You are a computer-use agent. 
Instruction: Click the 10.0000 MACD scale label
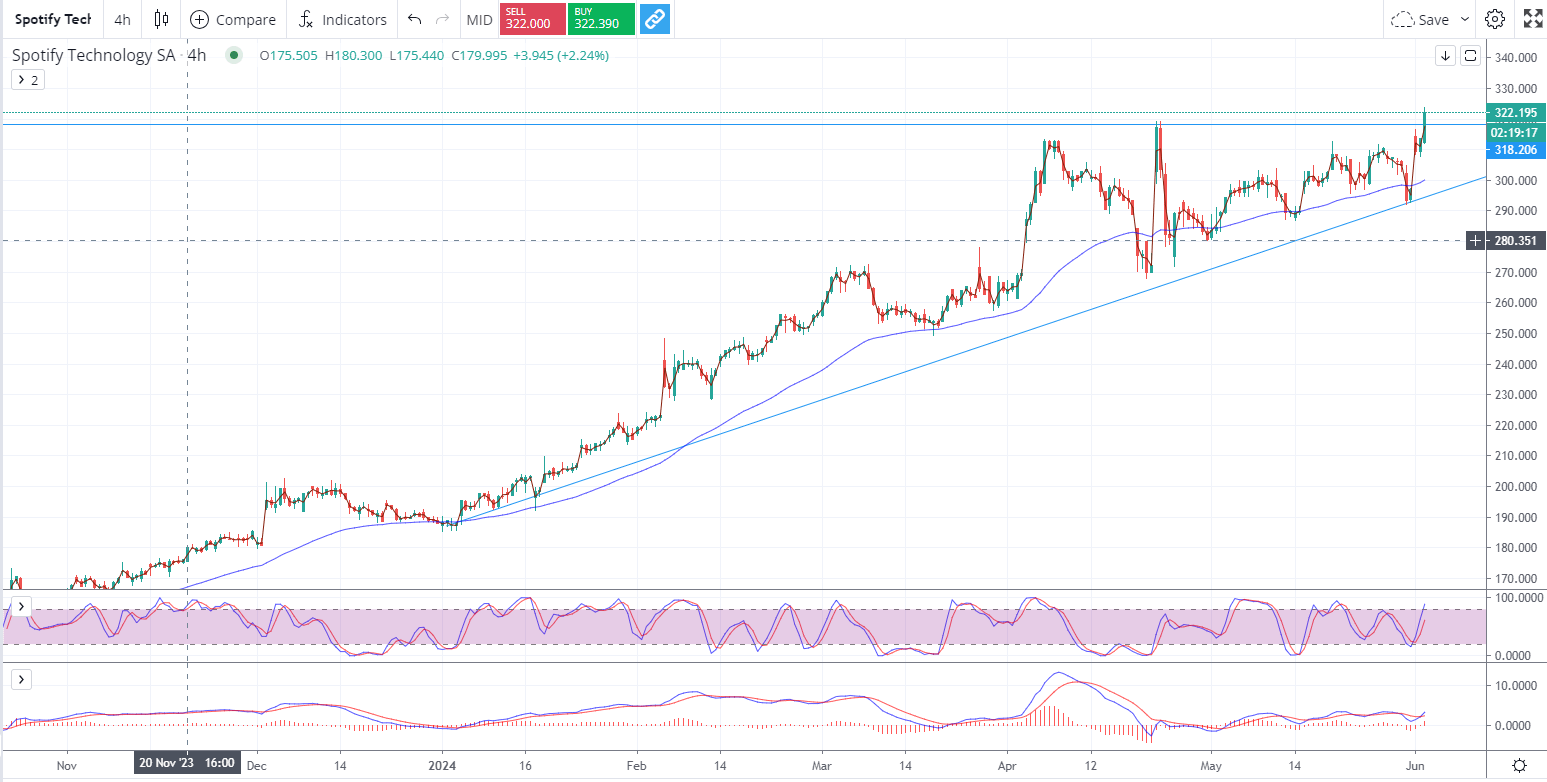point(1515,685)
